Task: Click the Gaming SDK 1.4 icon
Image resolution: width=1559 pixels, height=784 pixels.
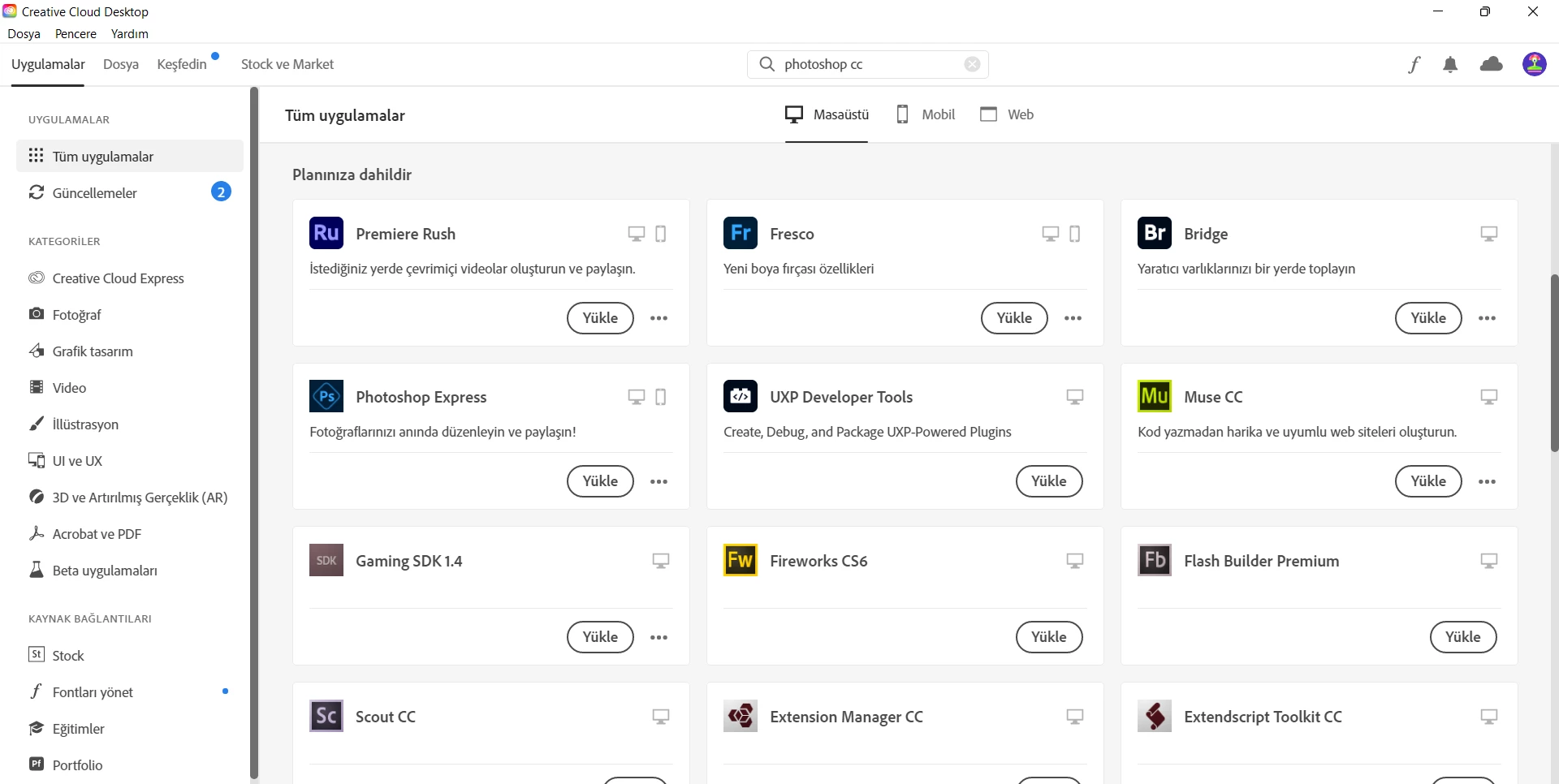Action: coord(326,560)
